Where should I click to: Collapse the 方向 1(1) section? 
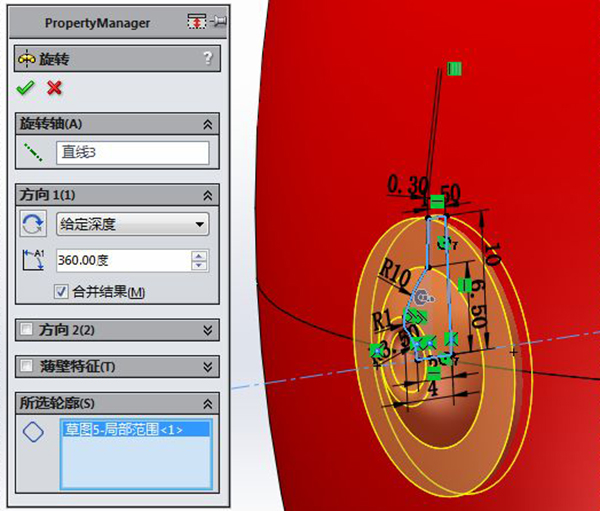(208, 195)
